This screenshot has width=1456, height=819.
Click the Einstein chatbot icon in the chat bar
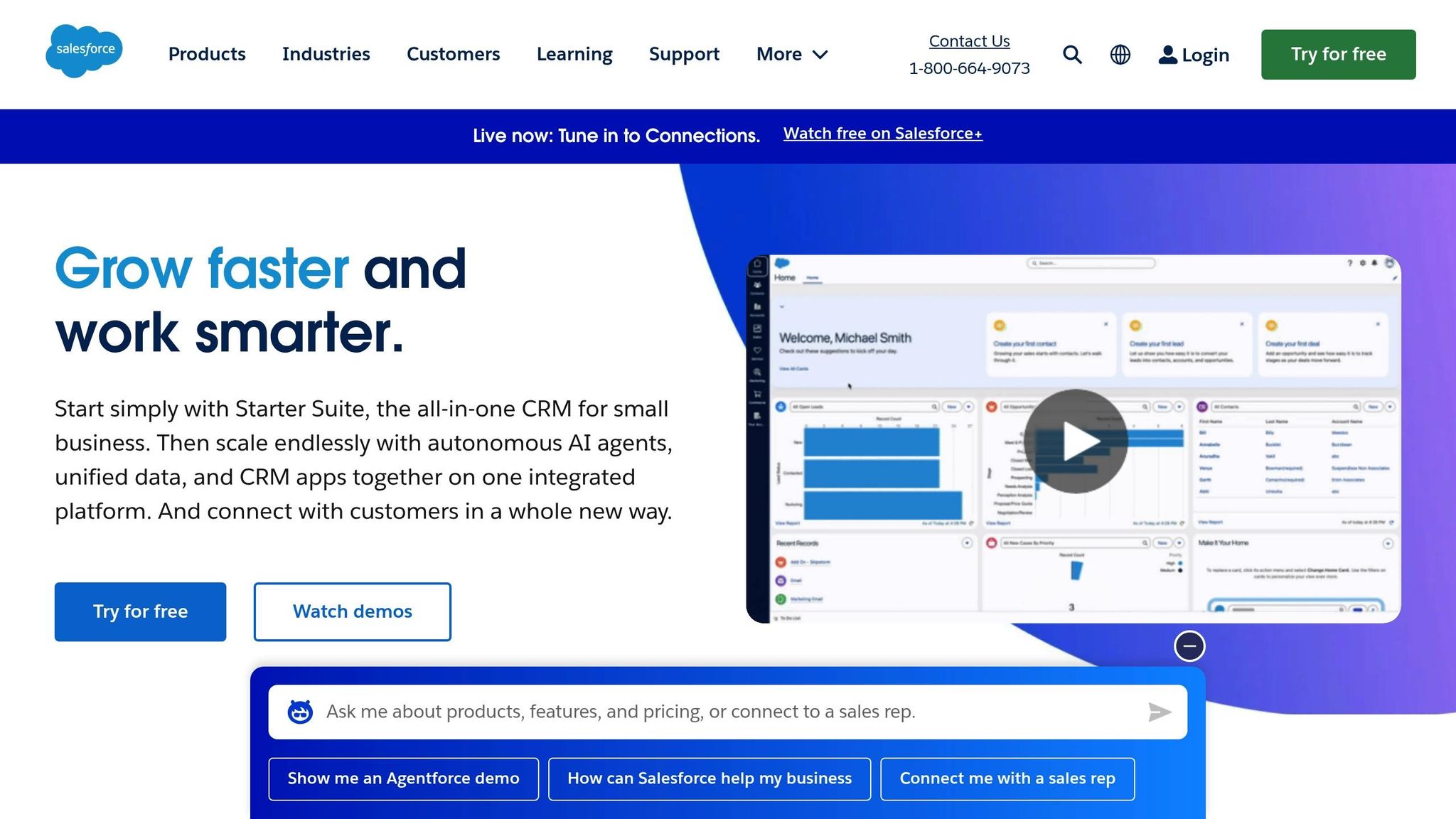pos(301,711)
